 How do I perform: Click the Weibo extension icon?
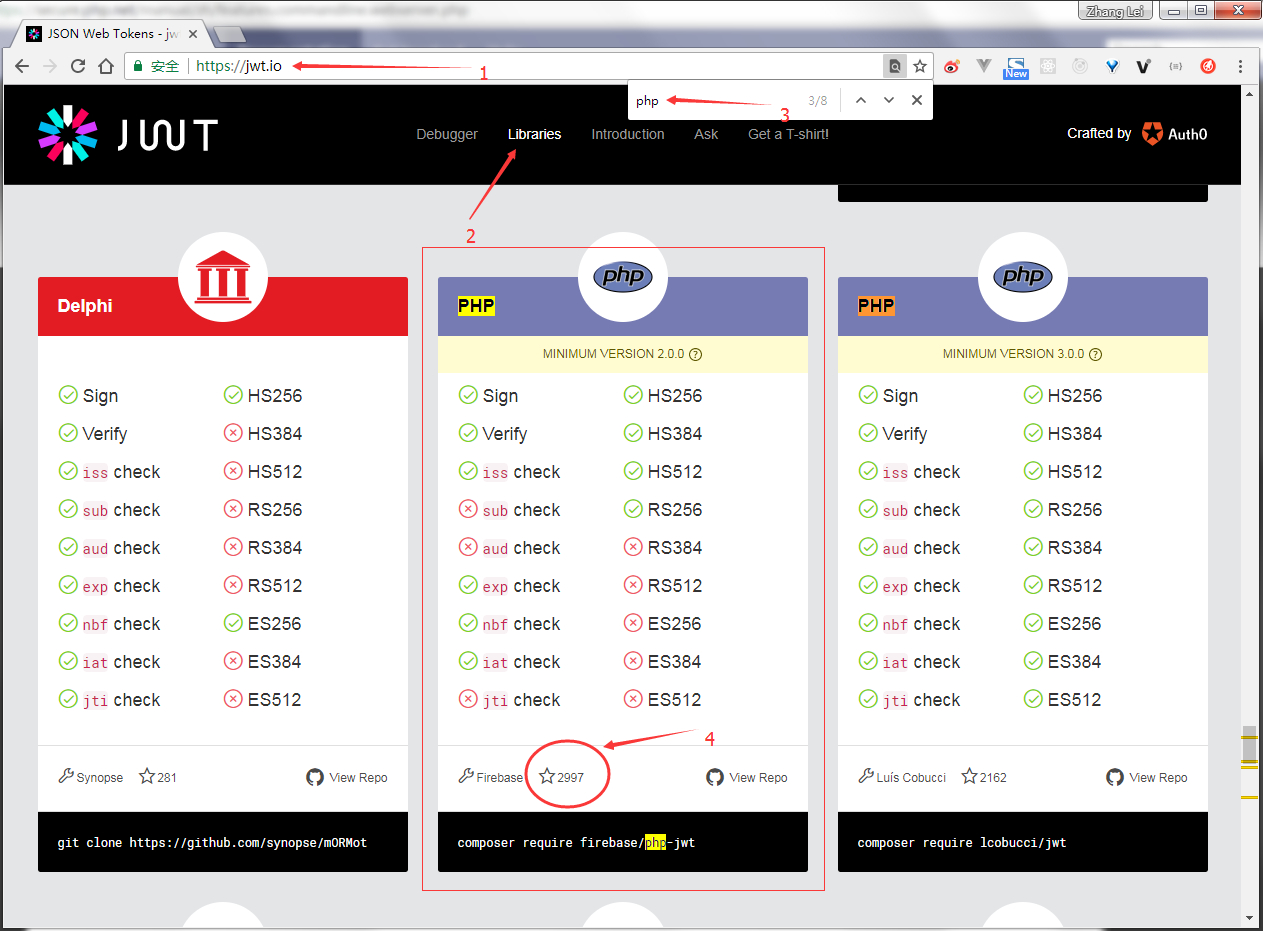click(x=952, y=66)
